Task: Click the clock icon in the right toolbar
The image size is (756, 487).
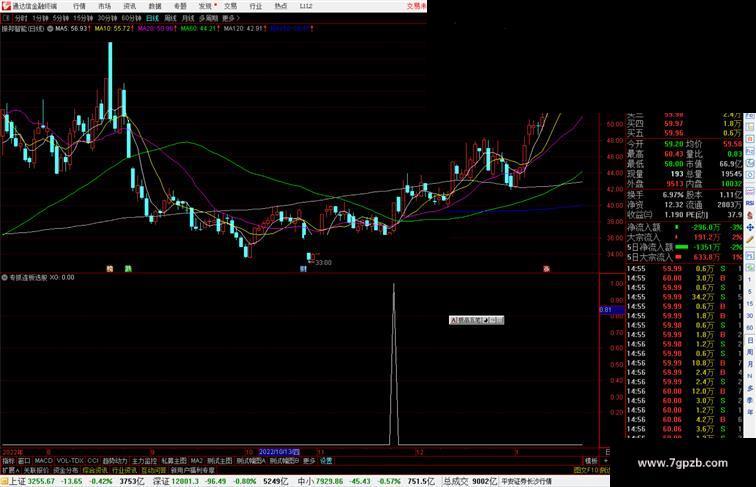Action: [750, 176]
